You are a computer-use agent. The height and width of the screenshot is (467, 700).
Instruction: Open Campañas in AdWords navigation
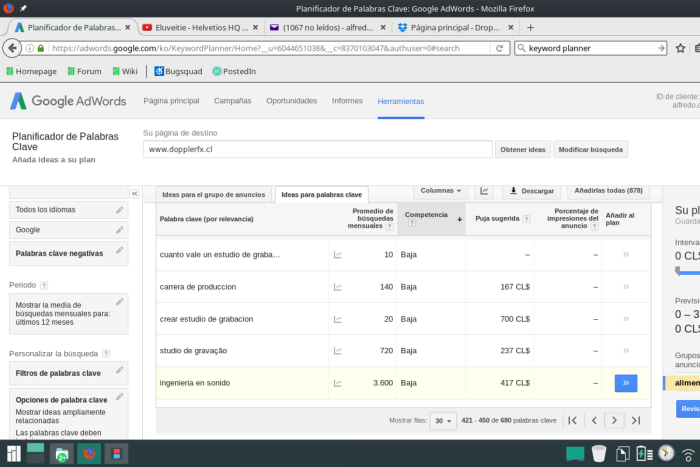click(233, 101)
